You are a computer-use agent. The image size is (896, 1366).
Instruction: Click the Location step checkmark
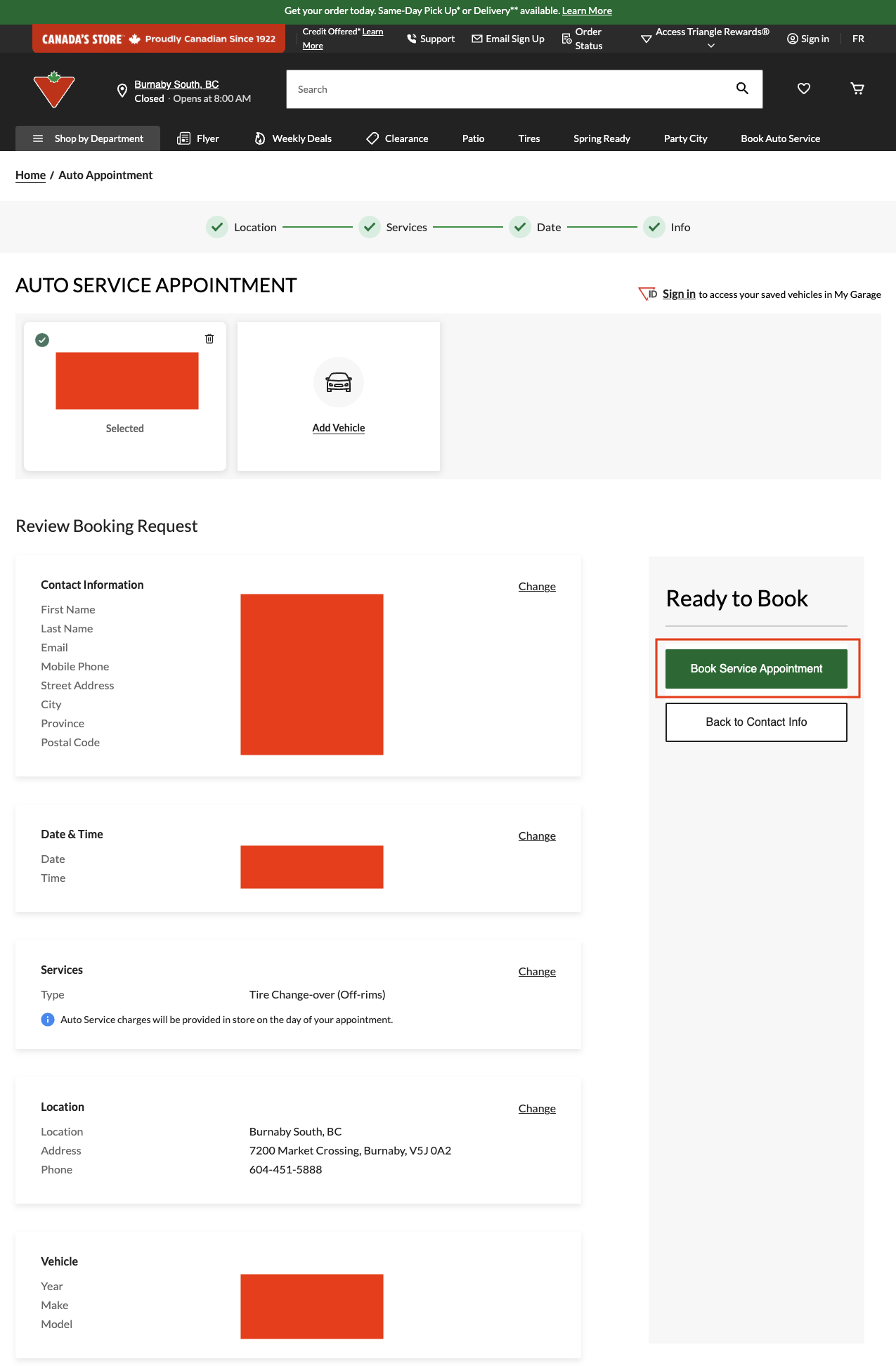[217, 227]
